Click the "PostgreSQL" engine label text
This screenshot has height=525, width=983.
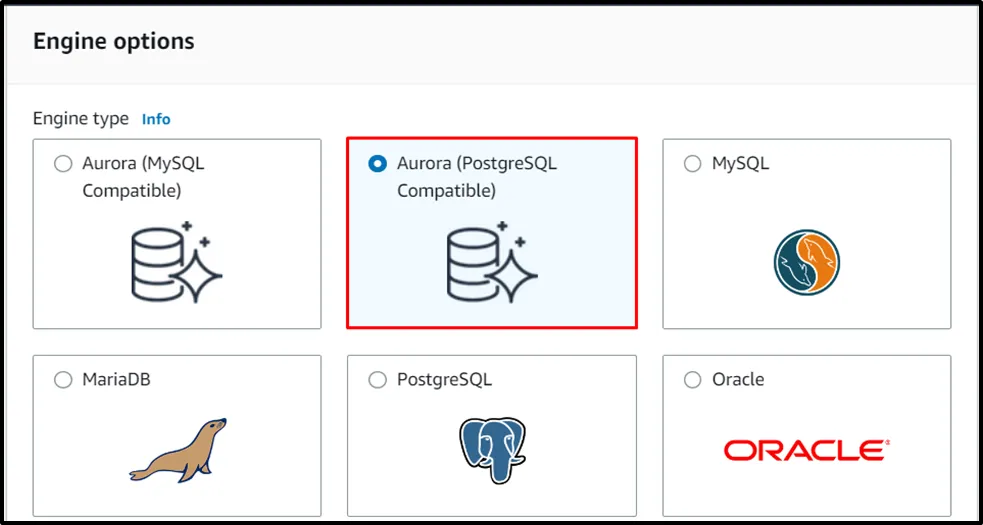click(444, 380)
